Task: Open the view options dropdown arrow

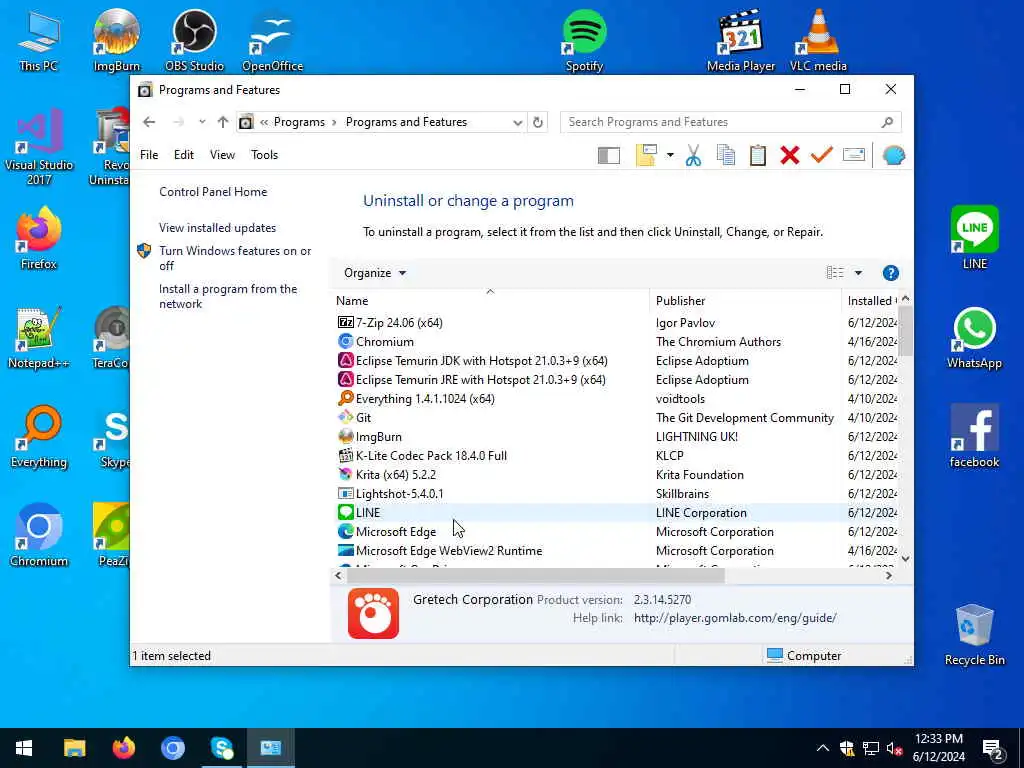Action: pos(858,273)
